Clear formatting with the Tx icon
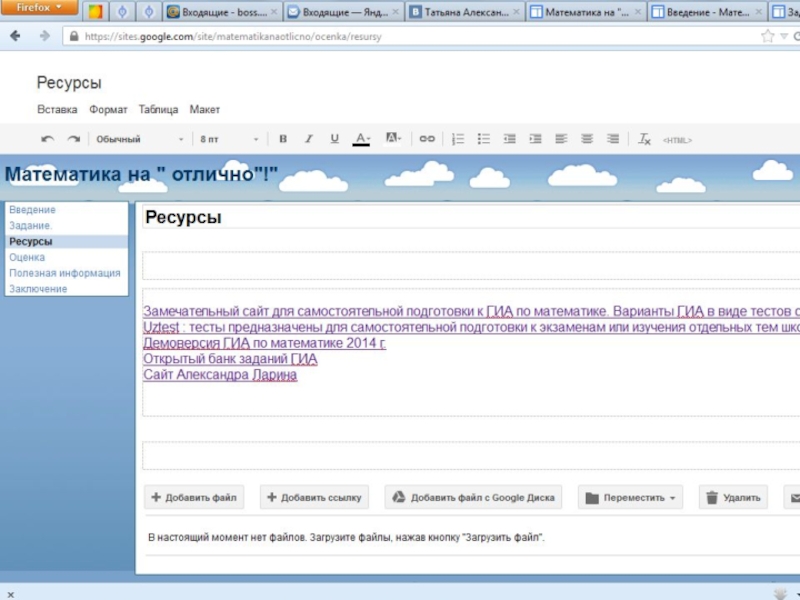This screenshot has height=600, width=800. coord(644,139)
